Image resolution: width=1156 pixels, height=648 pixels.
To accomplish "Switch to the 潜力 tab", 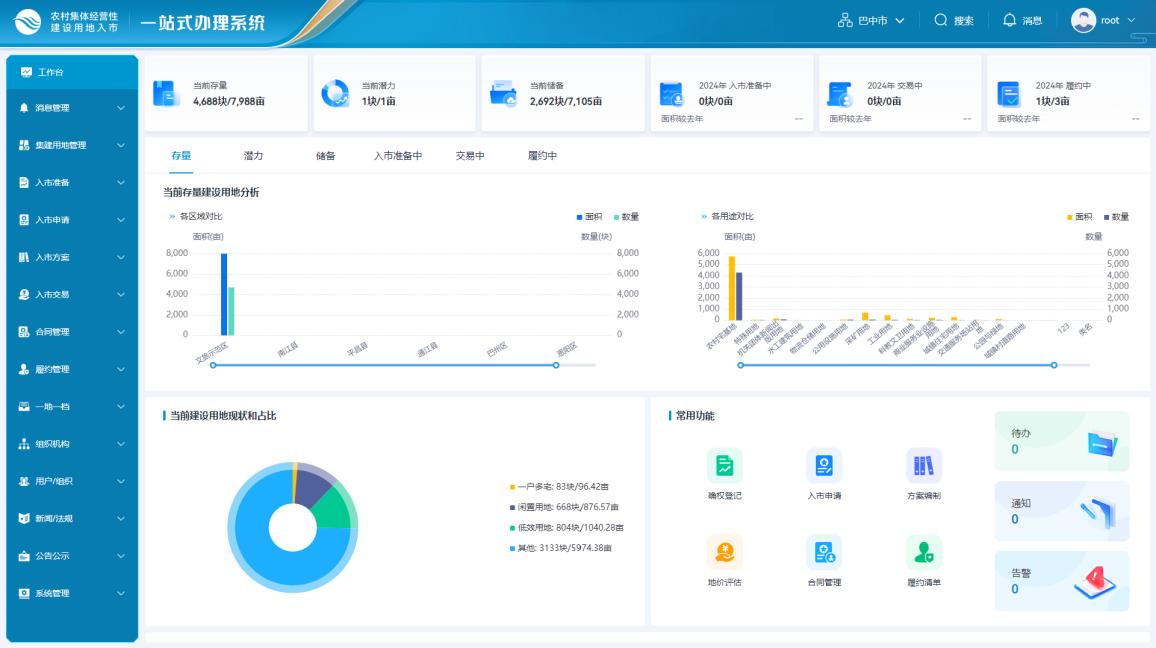I will 253,156.
